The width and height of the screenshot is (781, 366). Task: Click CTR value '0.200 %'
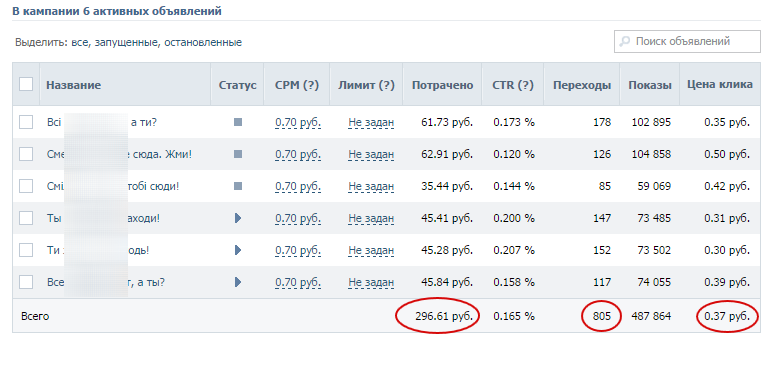(x=514, y=218)
